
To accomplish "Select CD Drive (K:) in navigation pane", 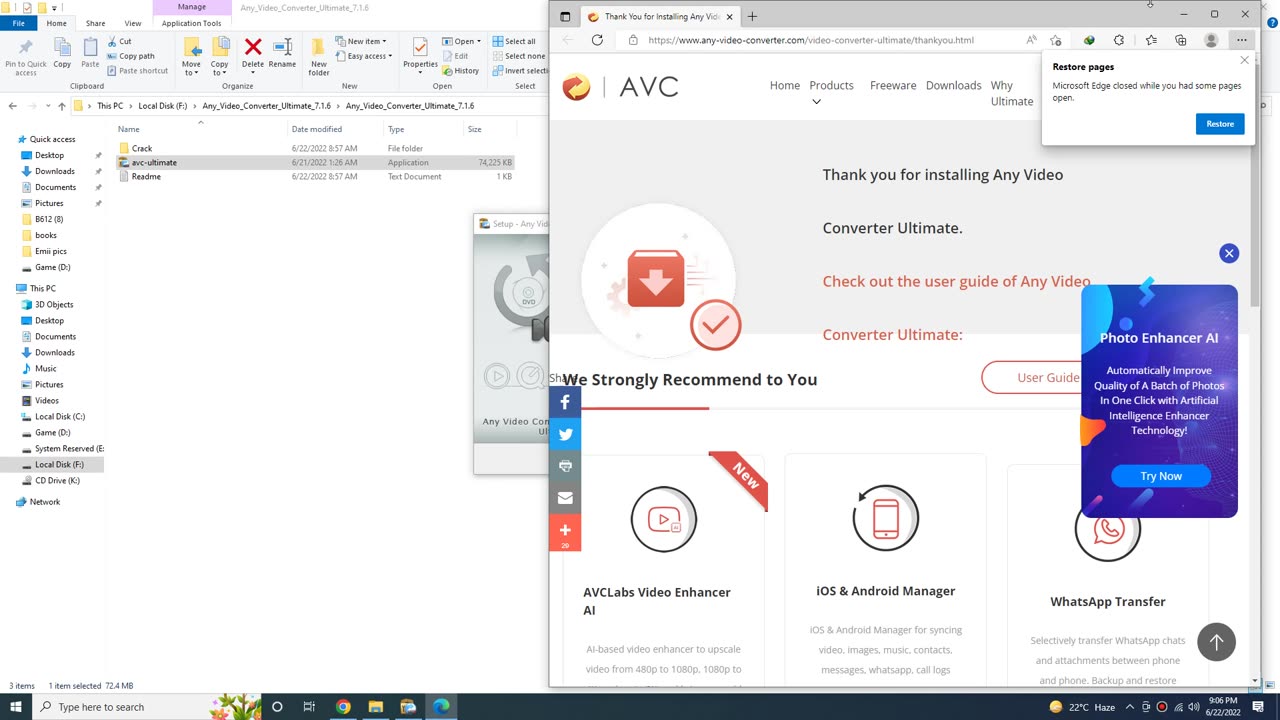I will (57, 480).
